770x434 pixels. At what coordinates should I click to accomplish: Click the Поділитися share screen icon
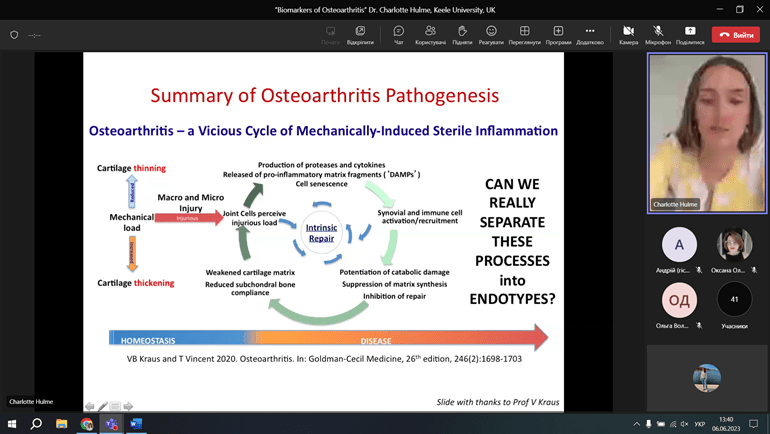coord(690,35)
